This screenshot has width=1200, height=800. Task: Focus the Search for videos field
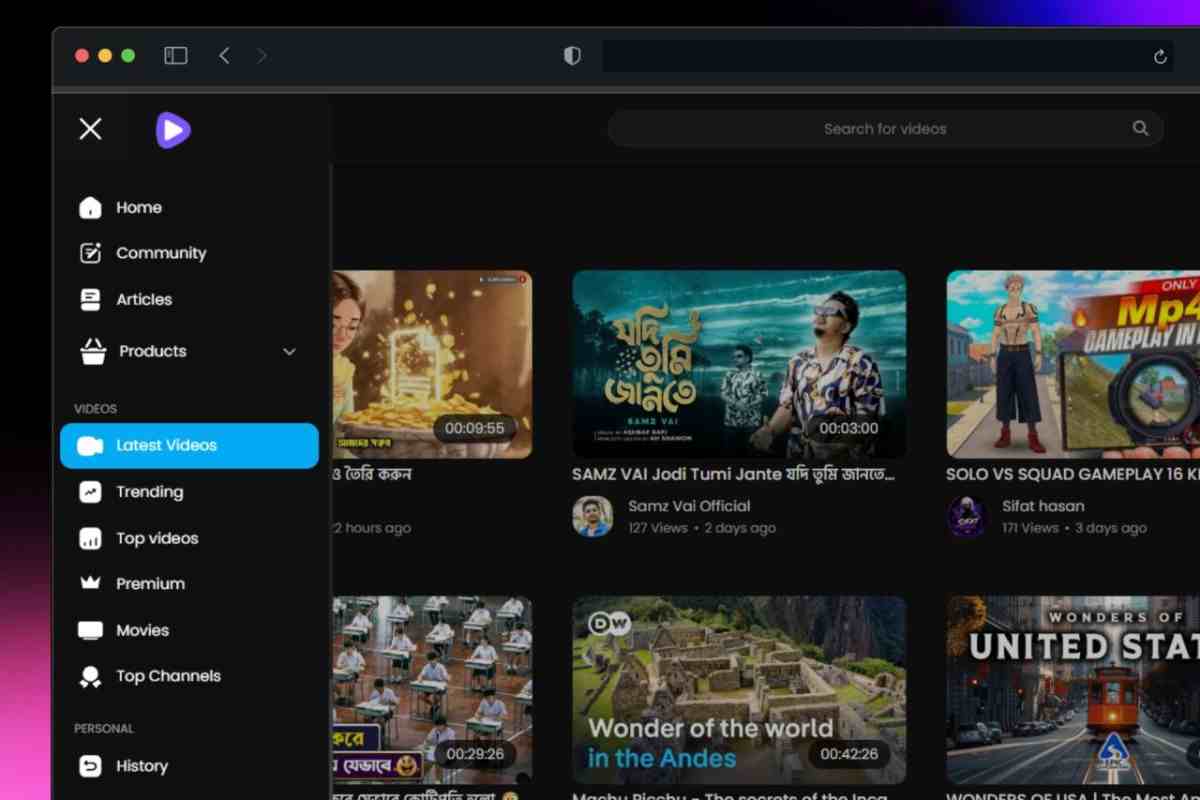coord(885,128)
